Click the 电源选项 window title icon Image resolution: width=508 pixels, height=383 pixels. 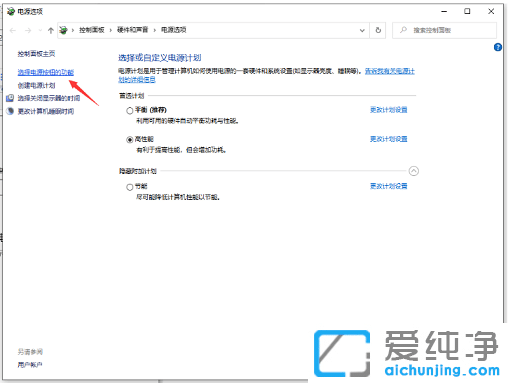(x=11, y=11)
